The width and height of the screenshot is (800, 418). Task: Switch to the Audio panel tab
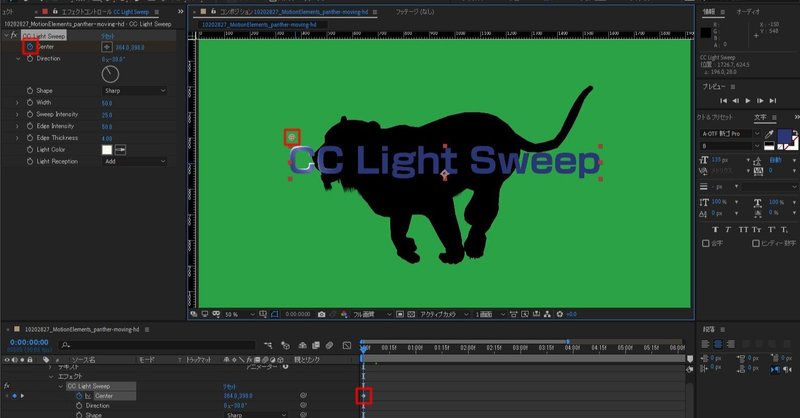[748, 12]
